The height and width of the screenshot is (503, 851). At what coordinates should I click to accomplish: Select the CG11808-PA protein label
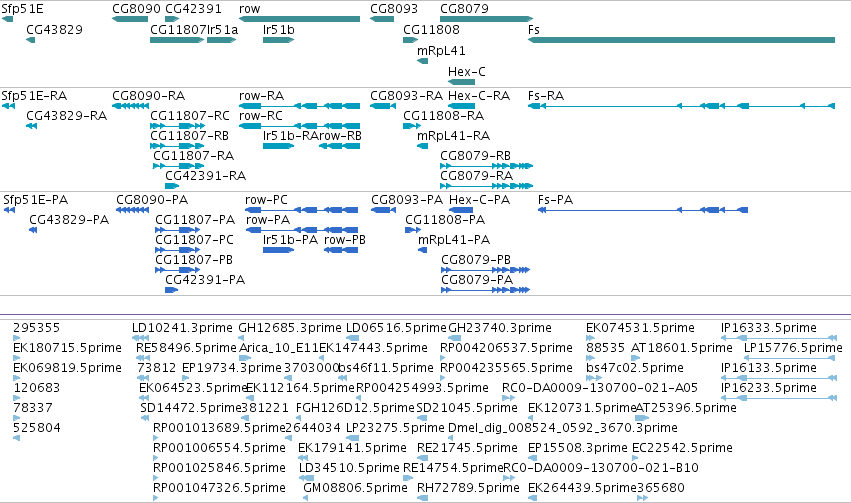[x=445, y=220]
